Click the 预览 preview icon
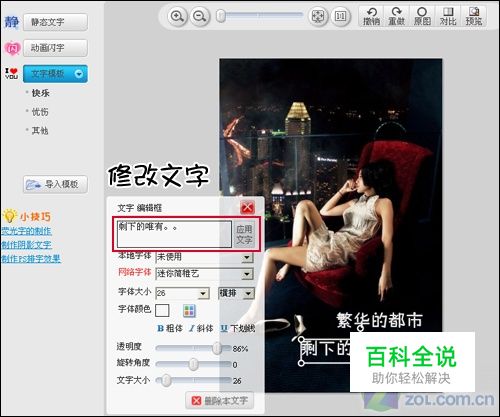Viewport: 500px width, 417px height. (474, 16)
